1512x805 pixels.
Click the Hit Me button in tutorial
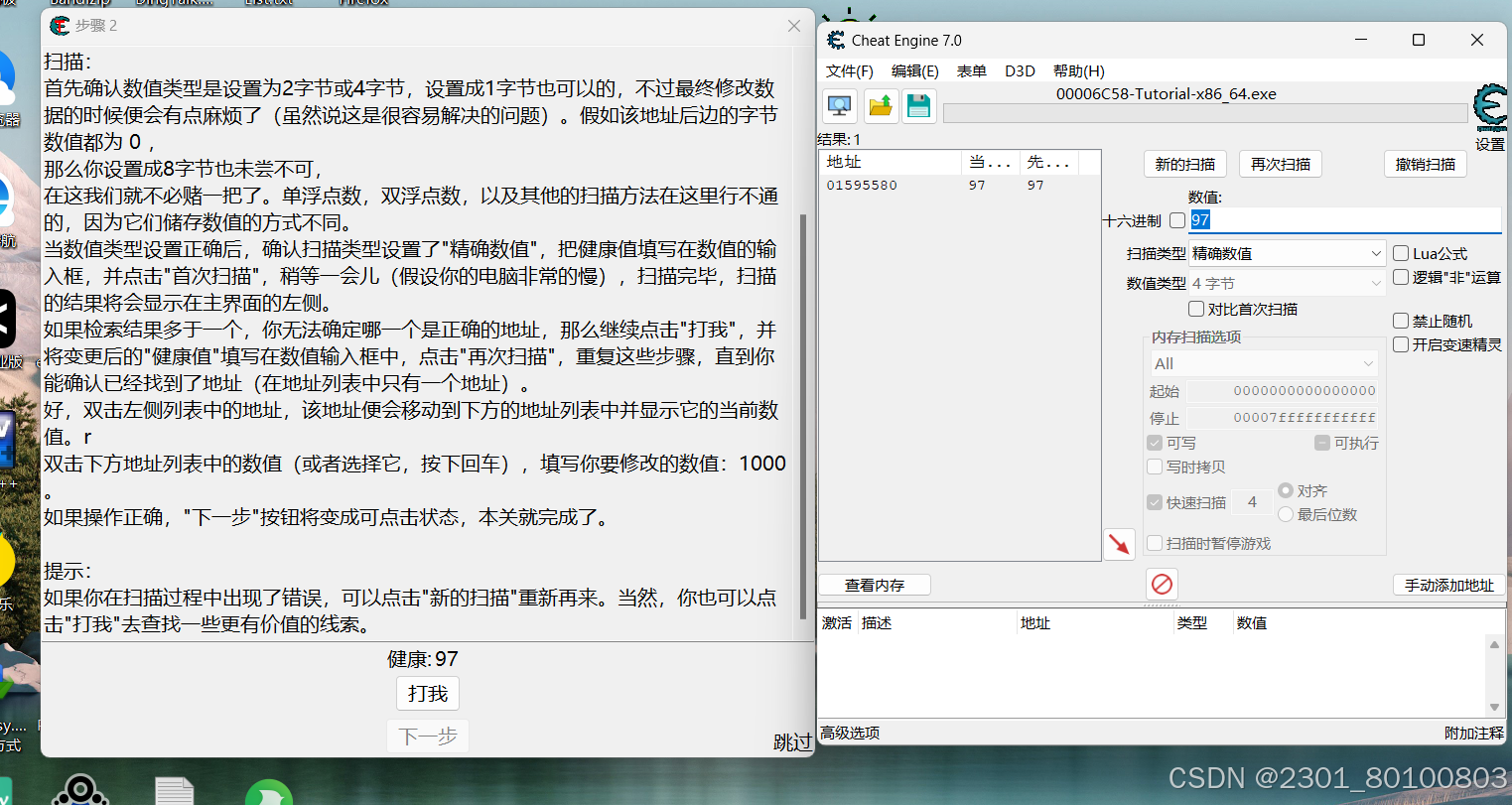[x=428, y=693]
